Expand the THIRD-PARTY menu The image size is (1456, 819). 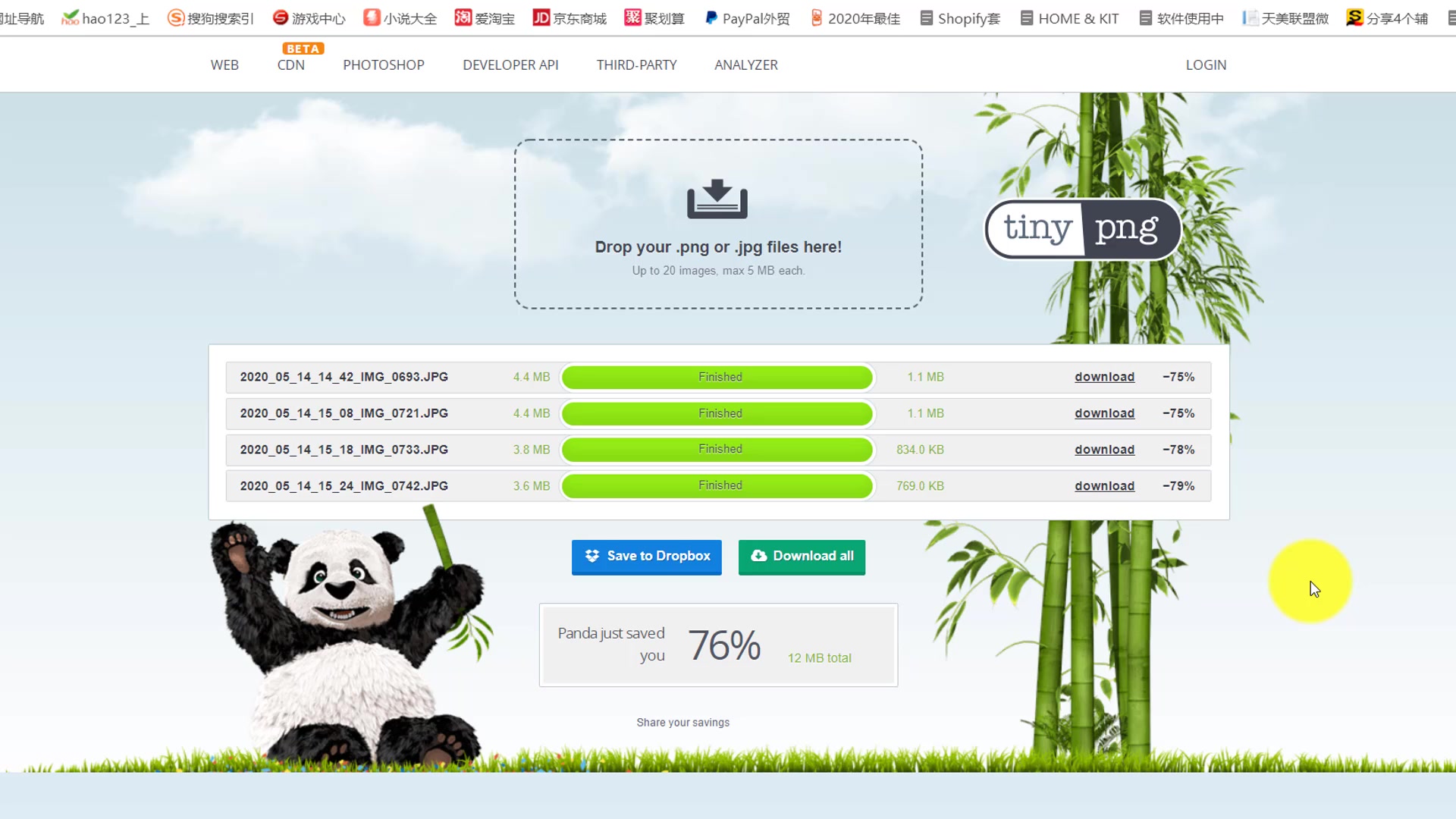point(637,64)
